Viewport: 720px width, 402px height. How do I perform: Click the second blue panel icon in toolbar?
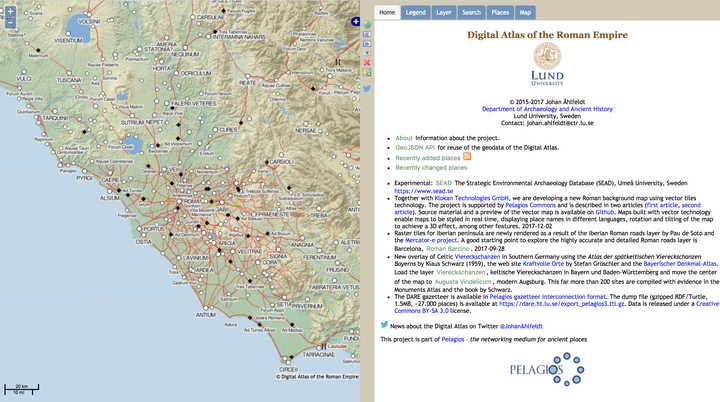click(367, 34)
